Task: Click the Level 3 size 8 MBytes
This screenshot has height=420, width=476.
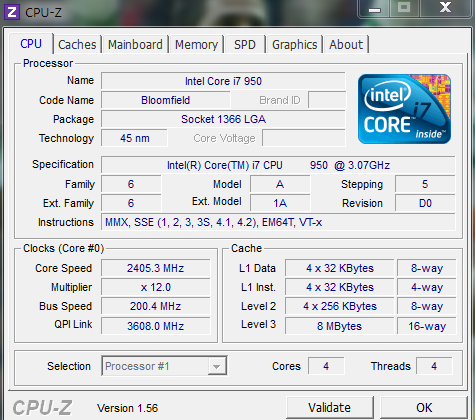Action: click(x=340, y=326)
